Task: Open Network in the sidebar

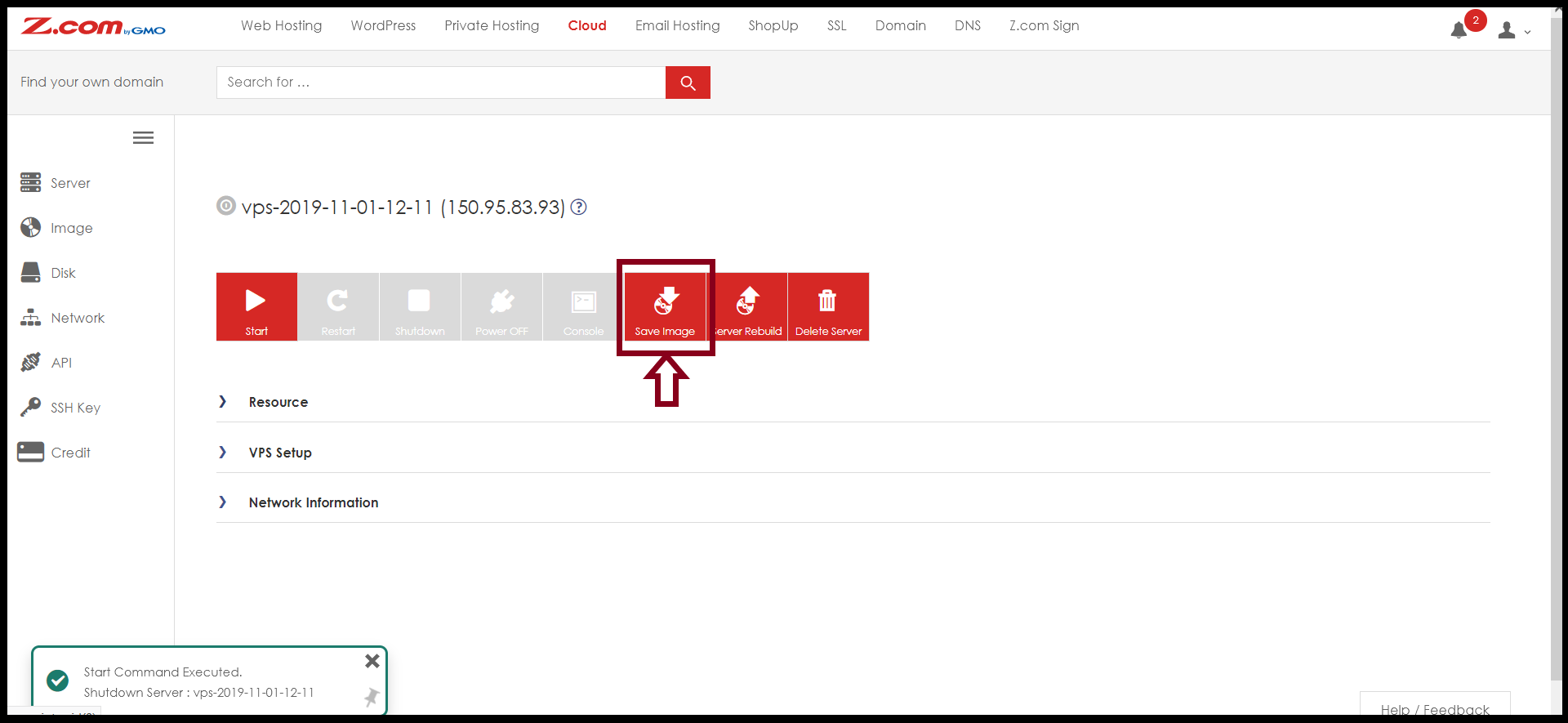Action: coord(63,318)
